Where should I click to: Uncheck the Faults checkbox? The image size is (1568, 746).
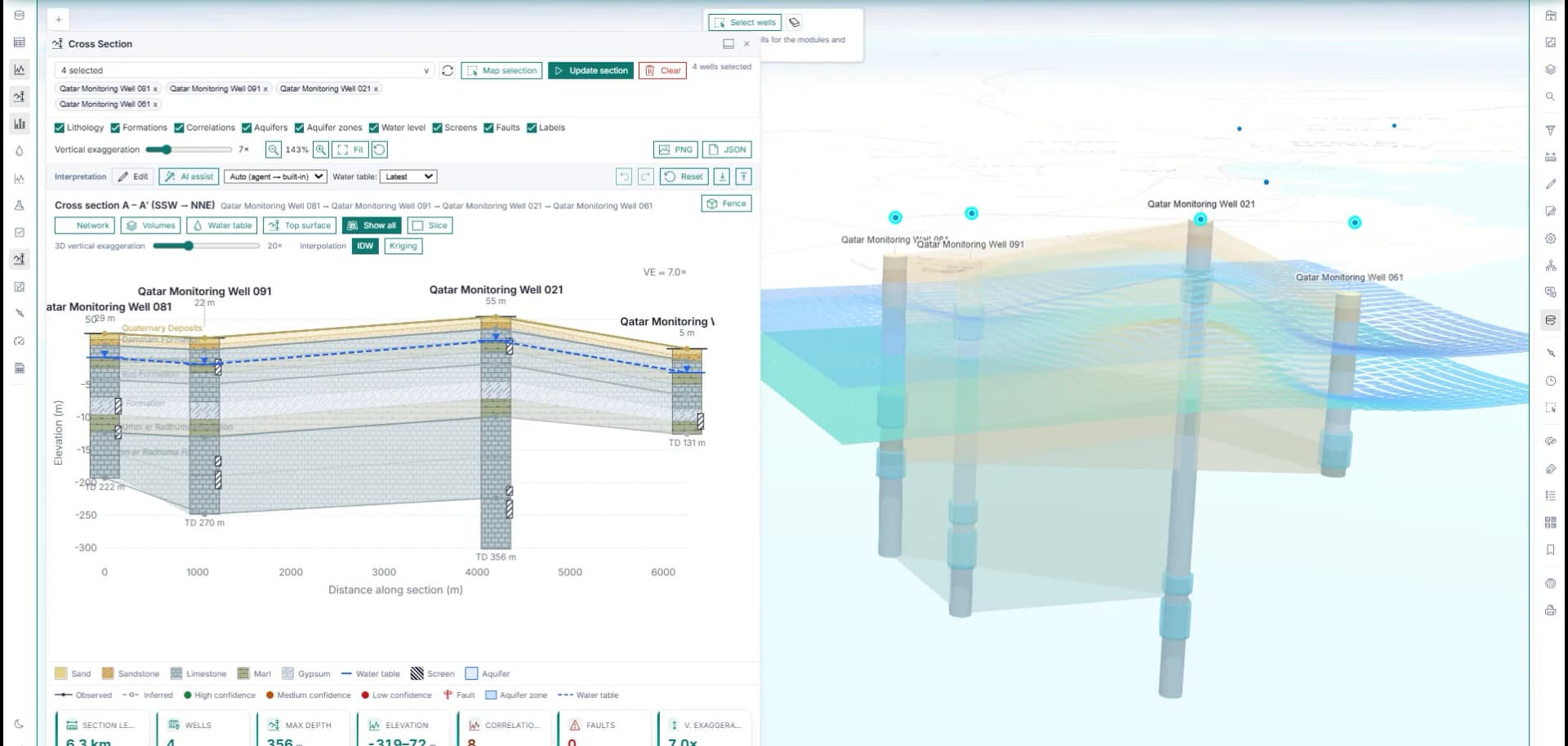(x=488, y=127)
